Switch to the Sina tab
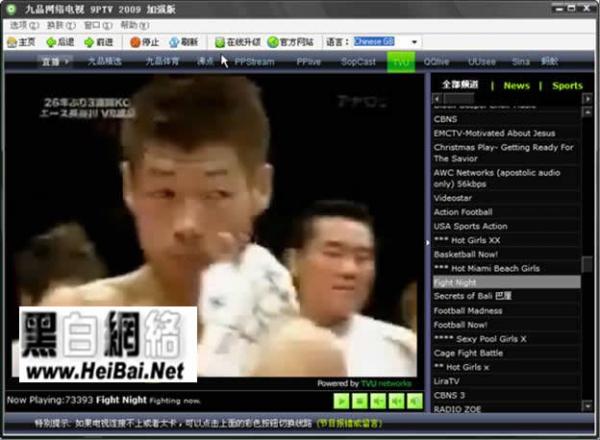This screenshot has width=600, height=440. click(x=521, y=62)
